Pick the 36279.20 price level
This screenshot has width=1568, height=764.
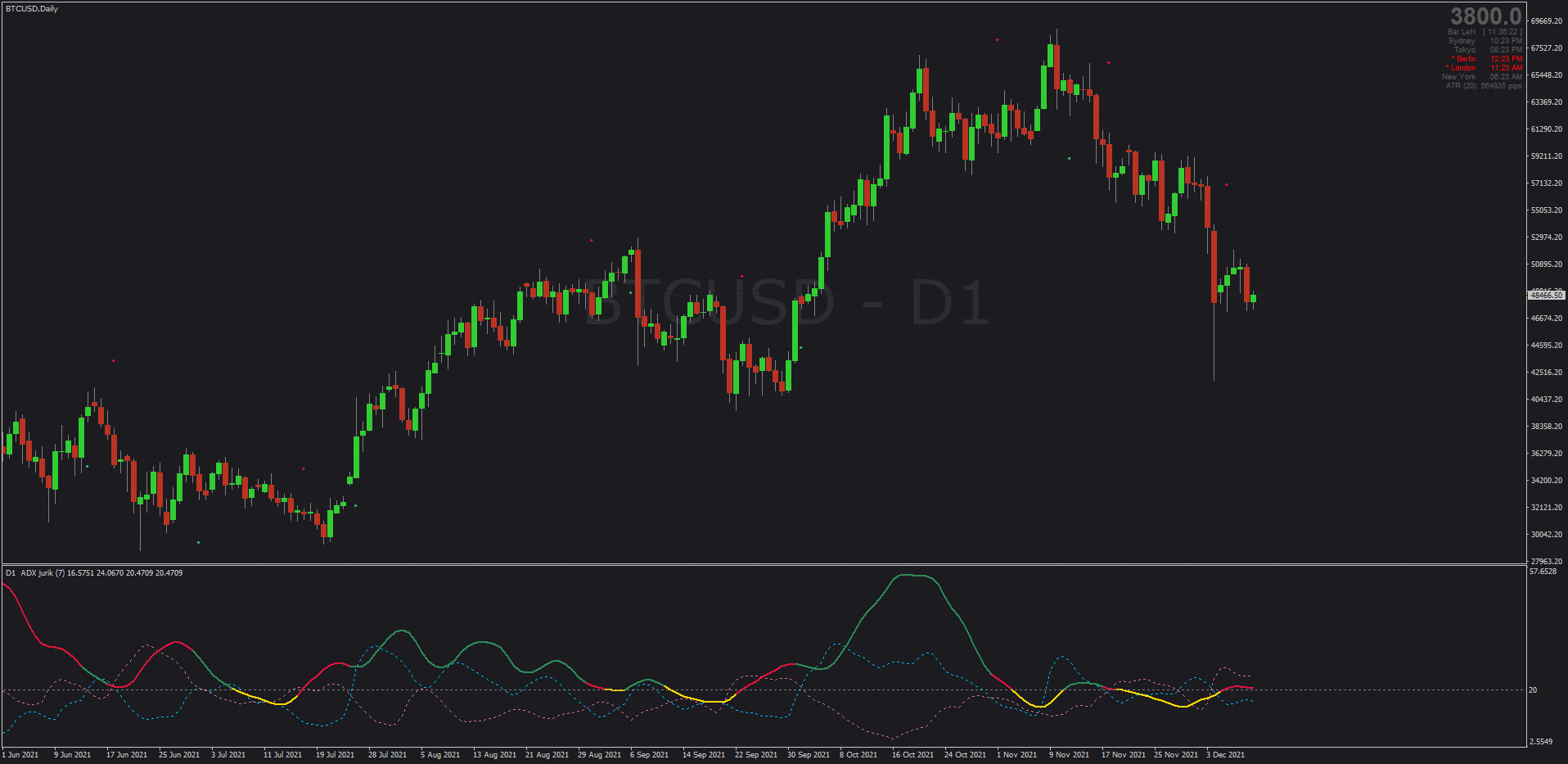1547,454
